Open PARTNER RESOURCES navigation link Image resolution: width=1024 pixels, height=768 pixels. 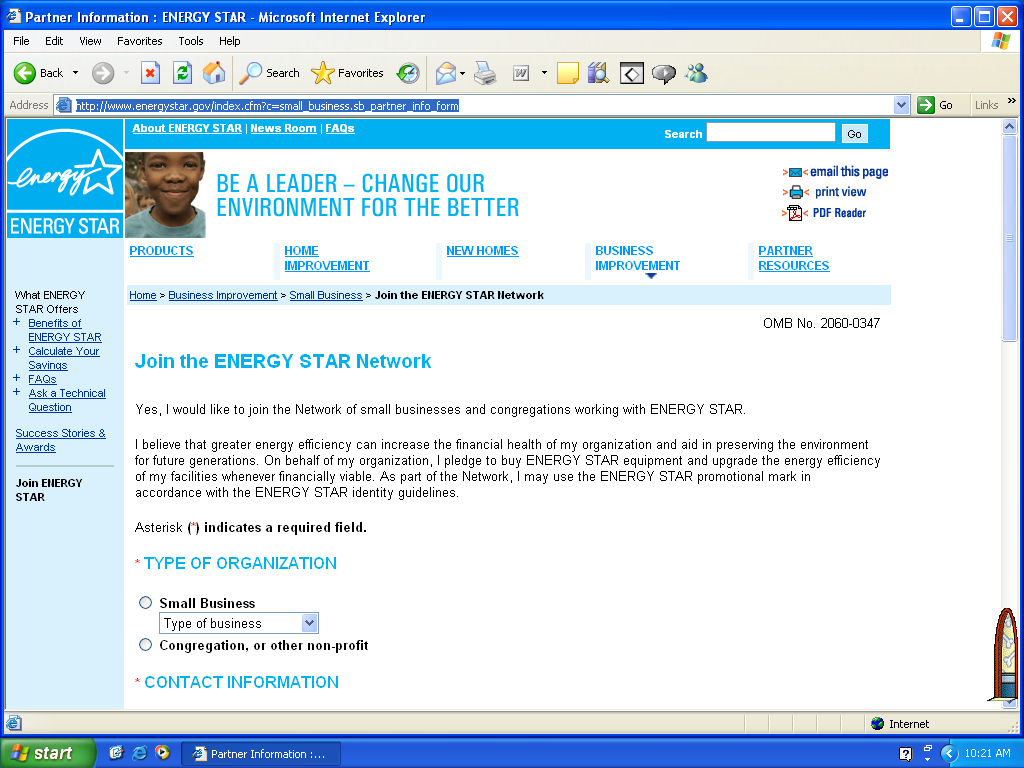click(x=793, y=258)
